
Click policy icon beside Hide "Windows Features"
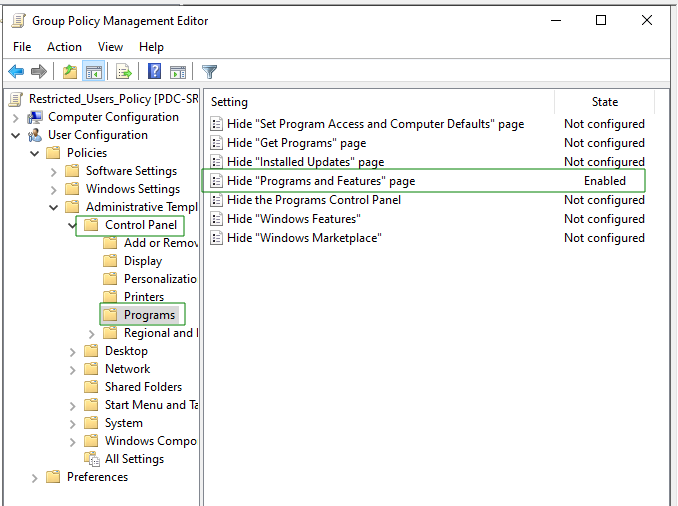tap(216, 219)
